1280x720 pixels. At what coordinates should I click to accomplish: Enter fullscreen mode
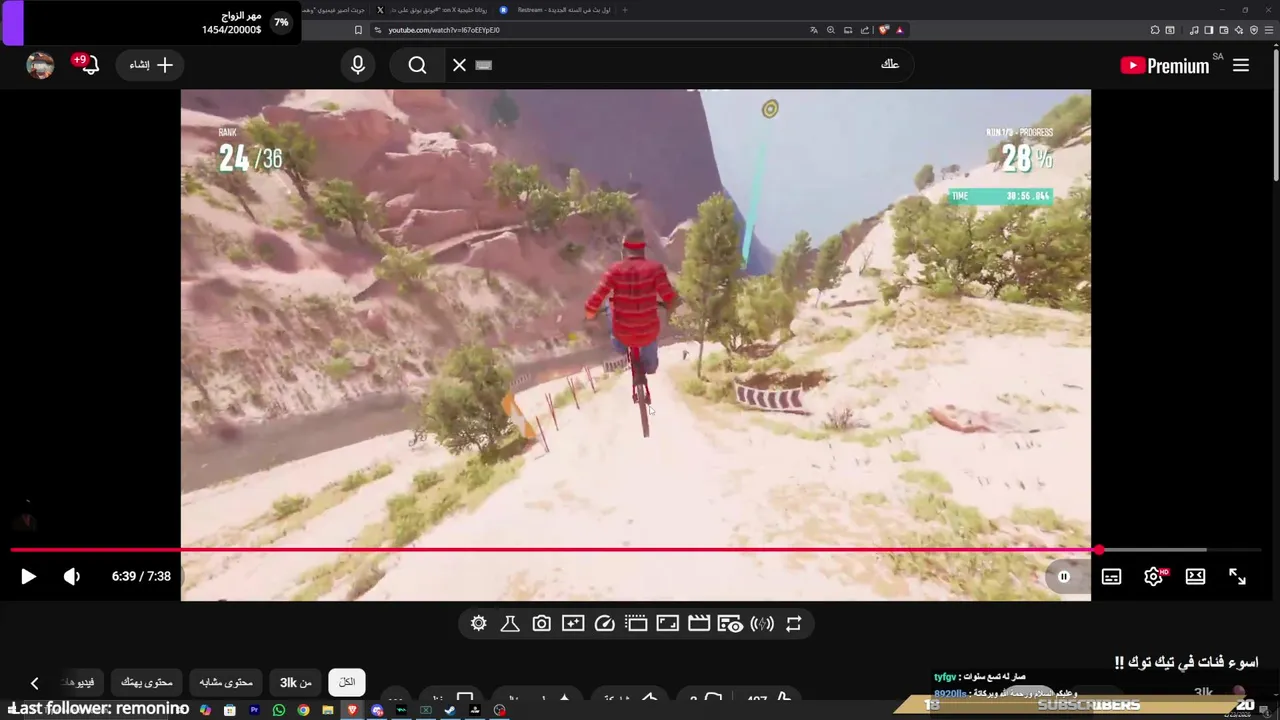tap(1237, 576)
